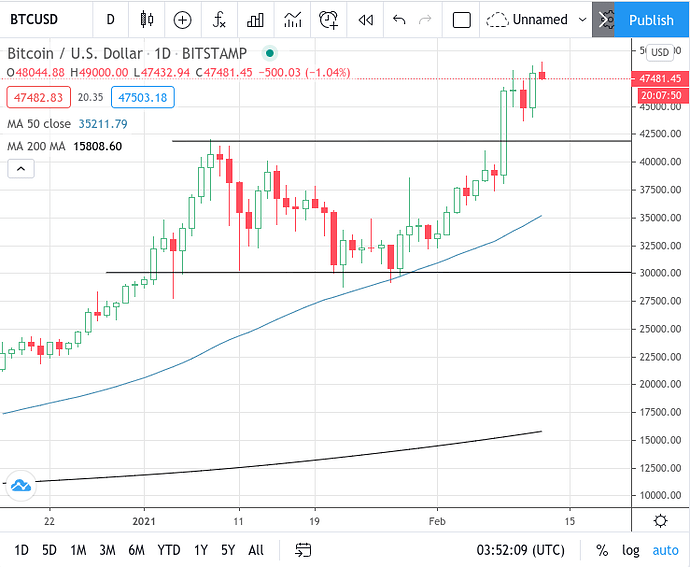Click the 30000.00 price axis label
Image resolution: width=690 pixels, height=567 pixels.
click(660, 273)
